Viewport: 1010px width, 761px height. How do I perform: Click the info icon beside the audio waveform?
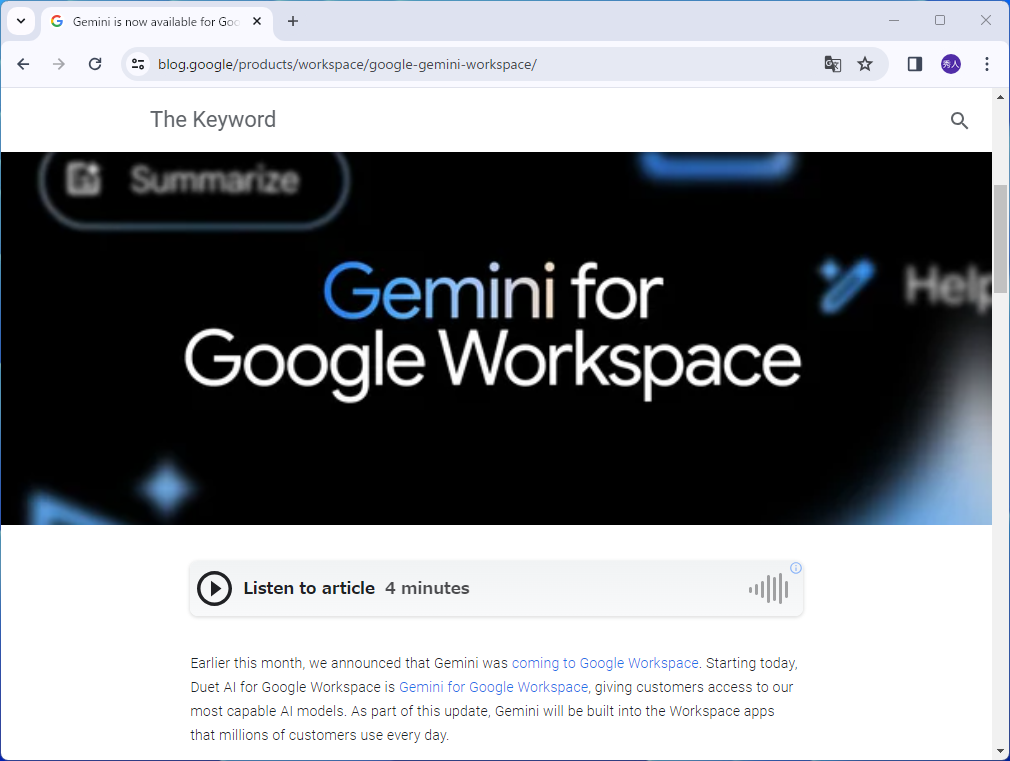[x=794, y=568]
